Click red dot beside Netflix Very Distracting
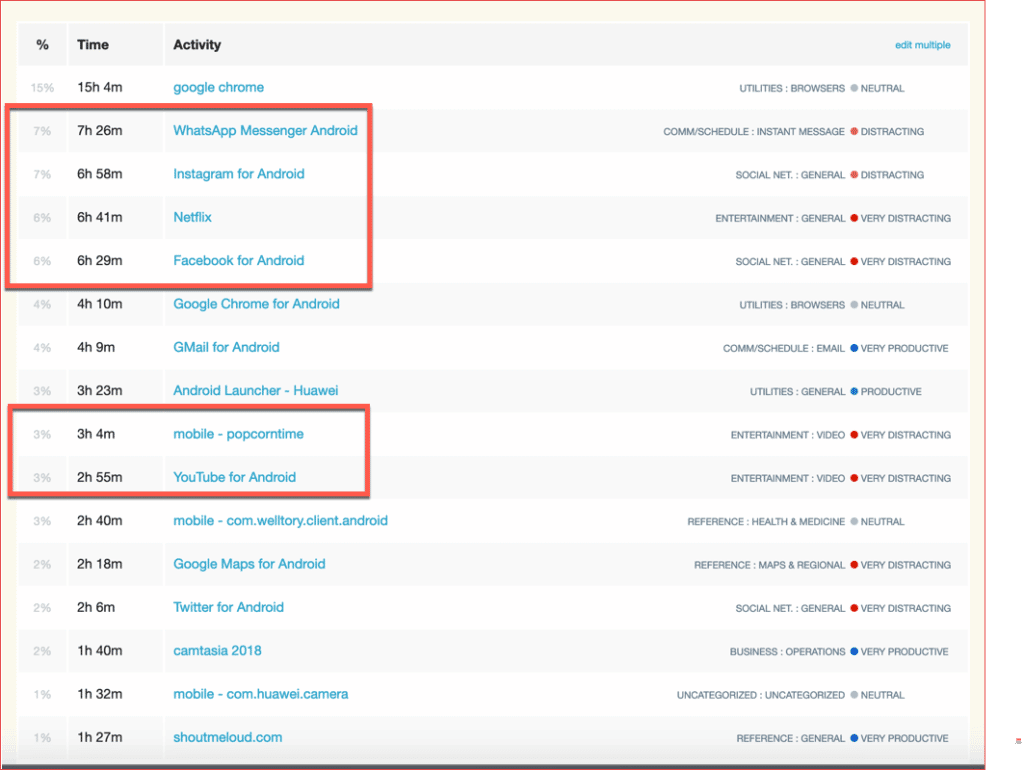Viewport: 1024px width, 770px height. (x=854, y=218)
